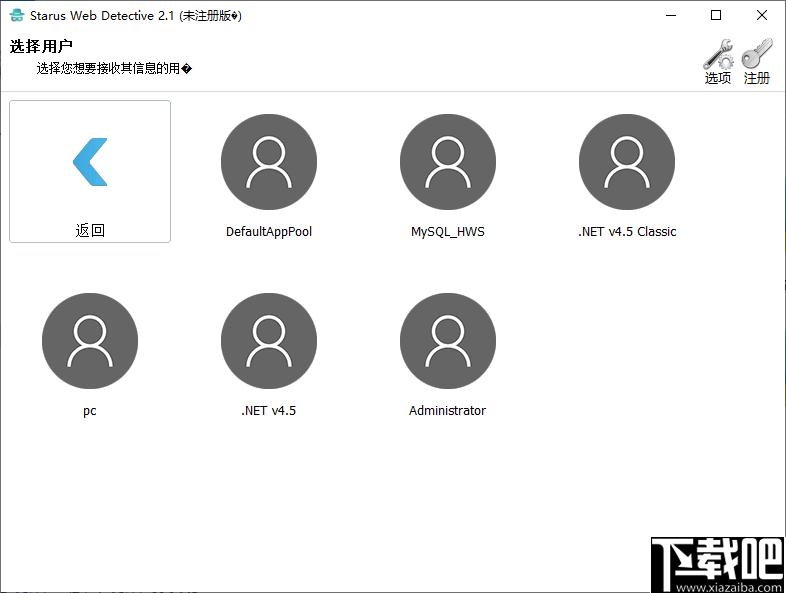786x593 pixels.
Task: Pick the .NET v4.5 Classic user avatar
Action: [x=627, y=162]
